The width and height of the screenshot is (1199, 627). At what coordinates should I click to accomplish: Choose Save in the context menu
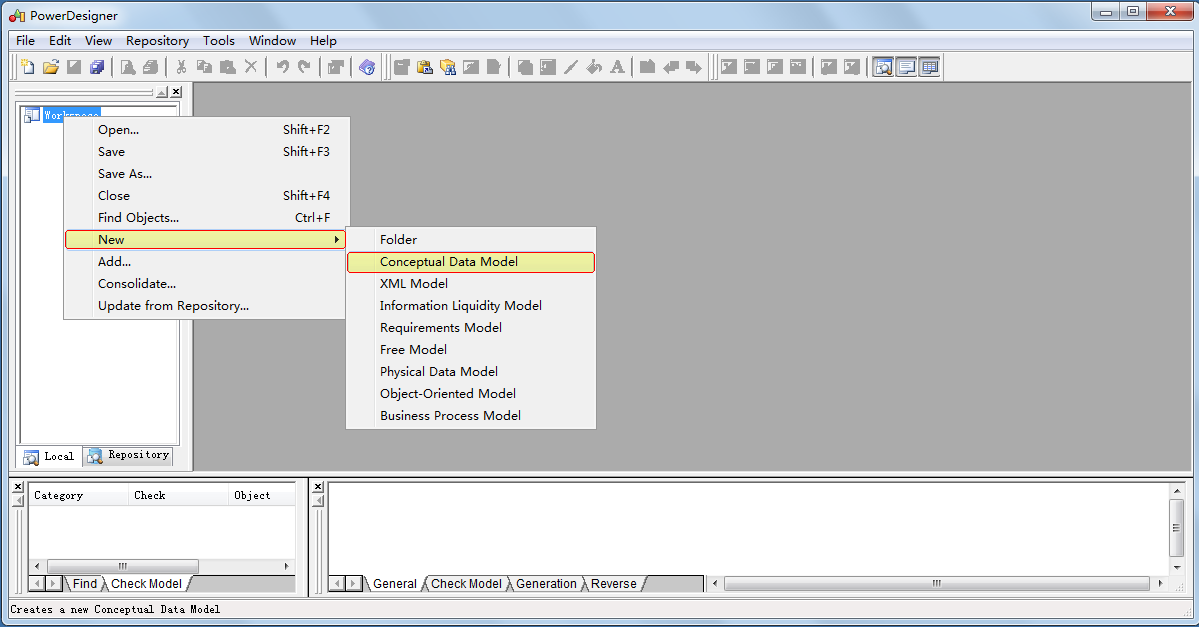click(206, 151)
